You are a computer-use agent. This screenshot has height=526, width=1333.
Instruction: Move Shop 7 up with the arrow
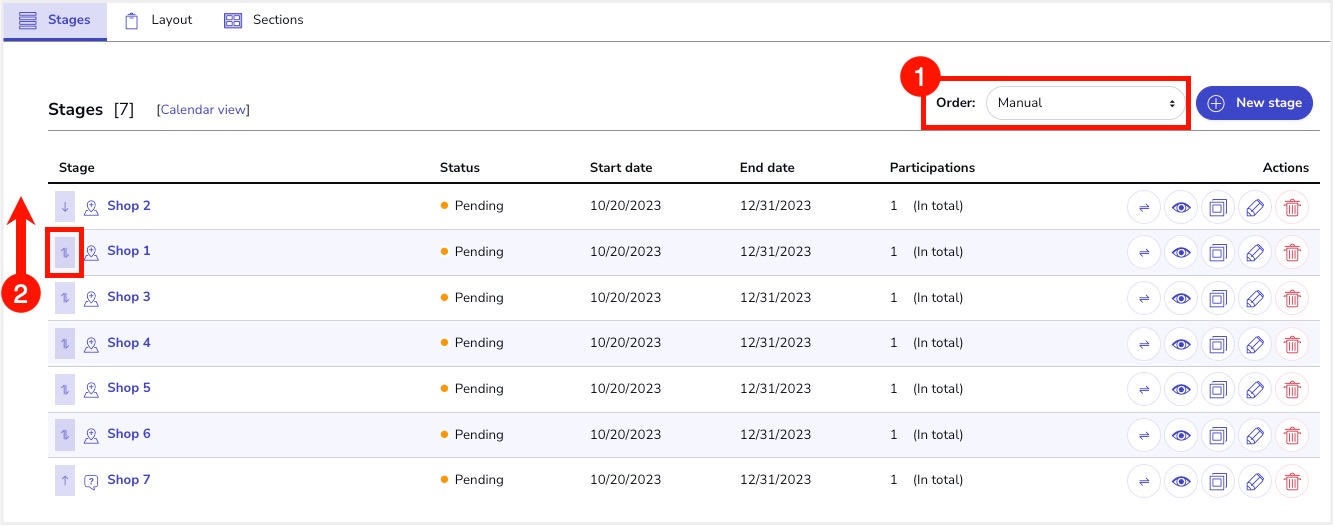[65, 481]
